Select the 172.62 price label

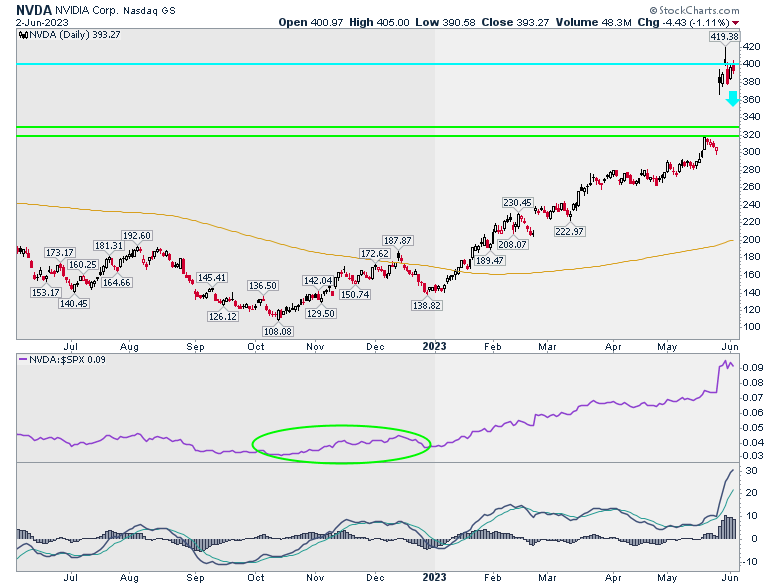pyautogui.click(x=375, y=254)
